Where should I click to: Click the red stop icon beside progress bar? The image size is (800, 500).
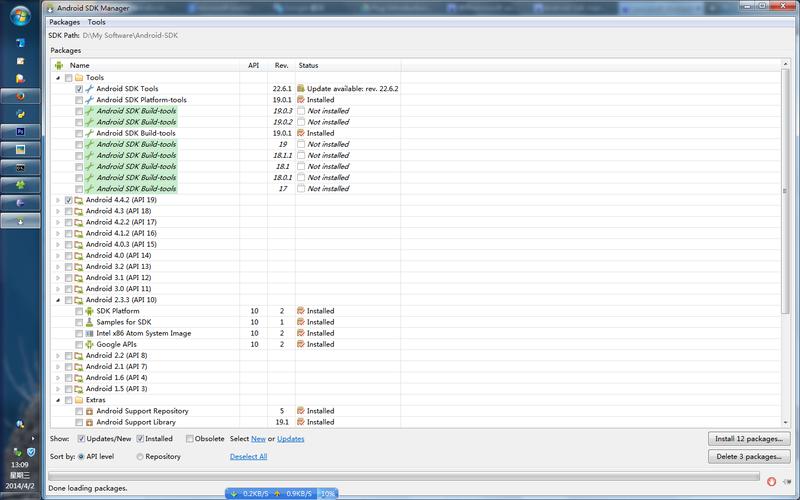tap(771, 481)
